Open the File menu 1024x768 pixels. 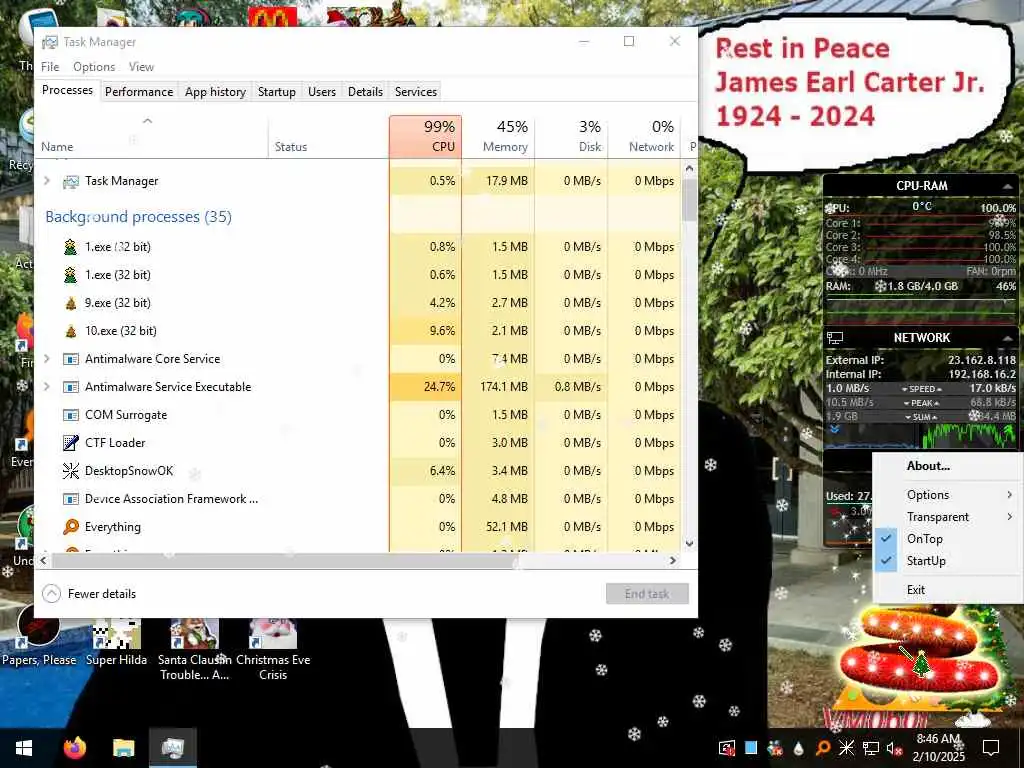(x=50, y=67)
